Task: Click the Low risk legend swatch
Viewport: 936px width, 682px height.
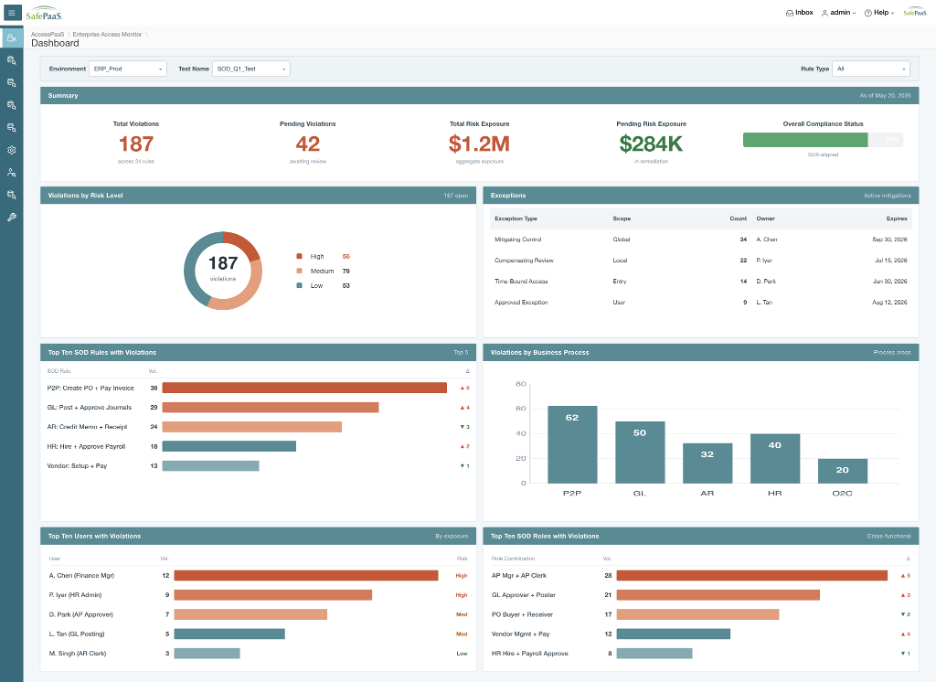Action: click(299, 285)
